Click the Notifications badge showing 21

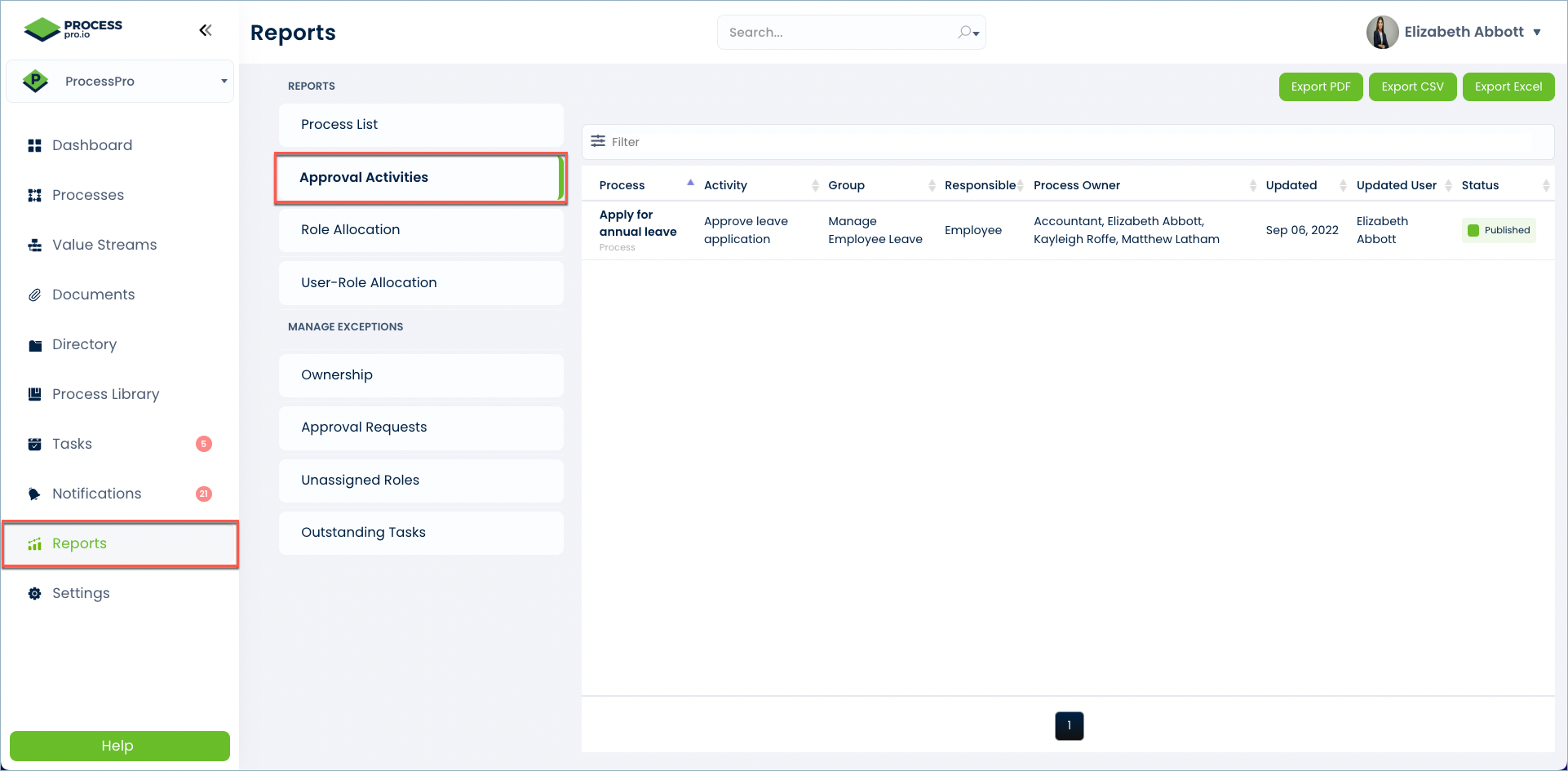204,494
